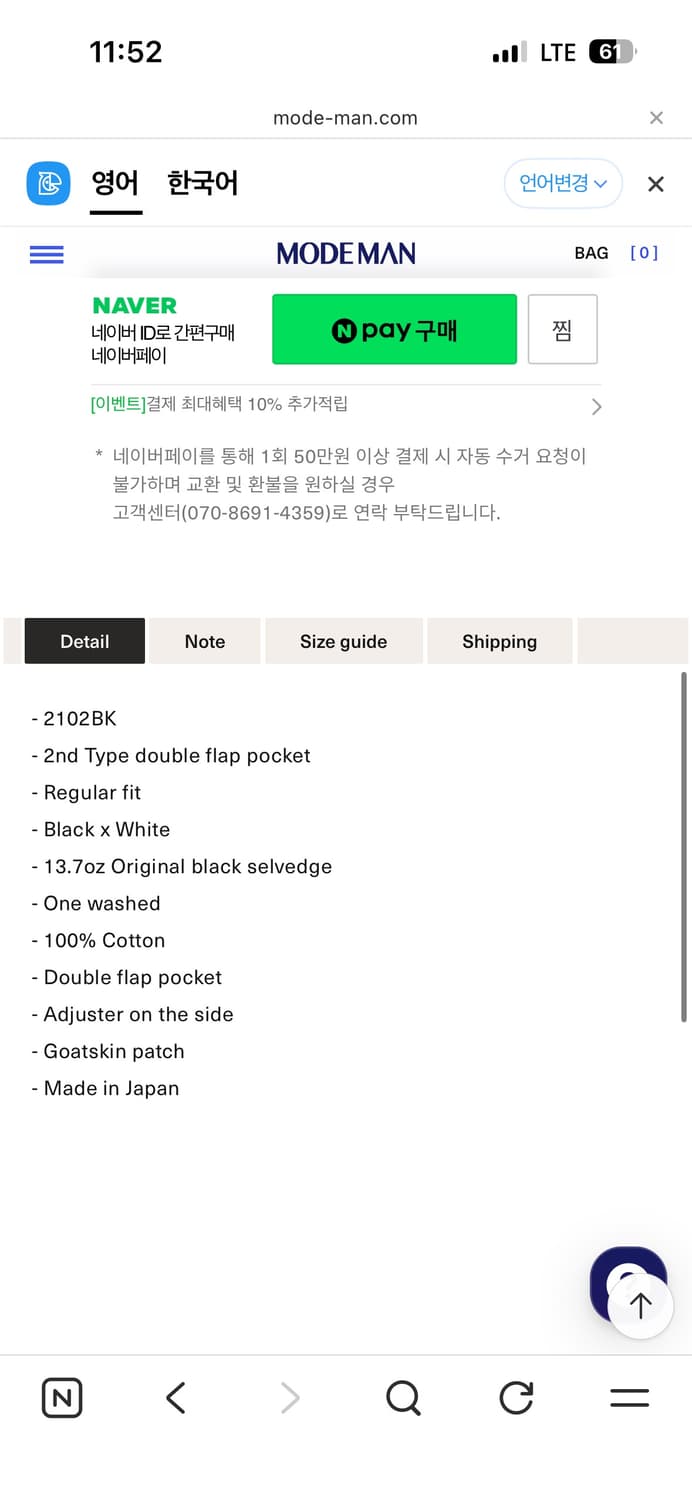Viewport: 692px width, 1500px height.
Task: Switch to the Note tab
Action: pos(204,640)
